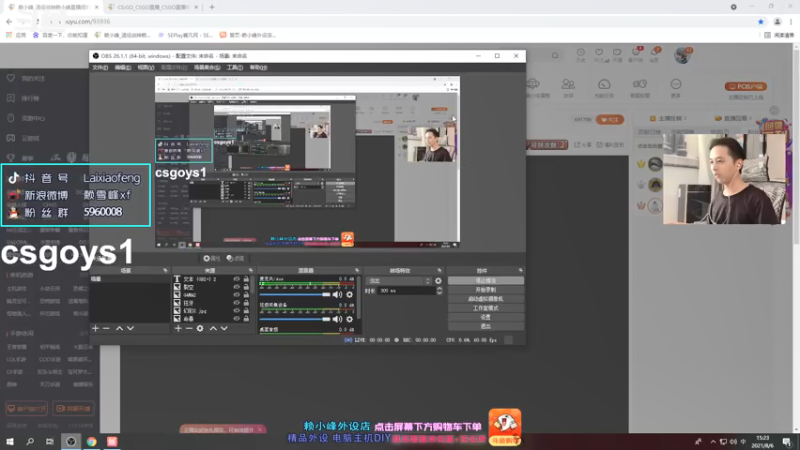Select the 文本 (GDI+) 2 source row
The width and height of the screenshot is (800, 450).
(212, 279)
